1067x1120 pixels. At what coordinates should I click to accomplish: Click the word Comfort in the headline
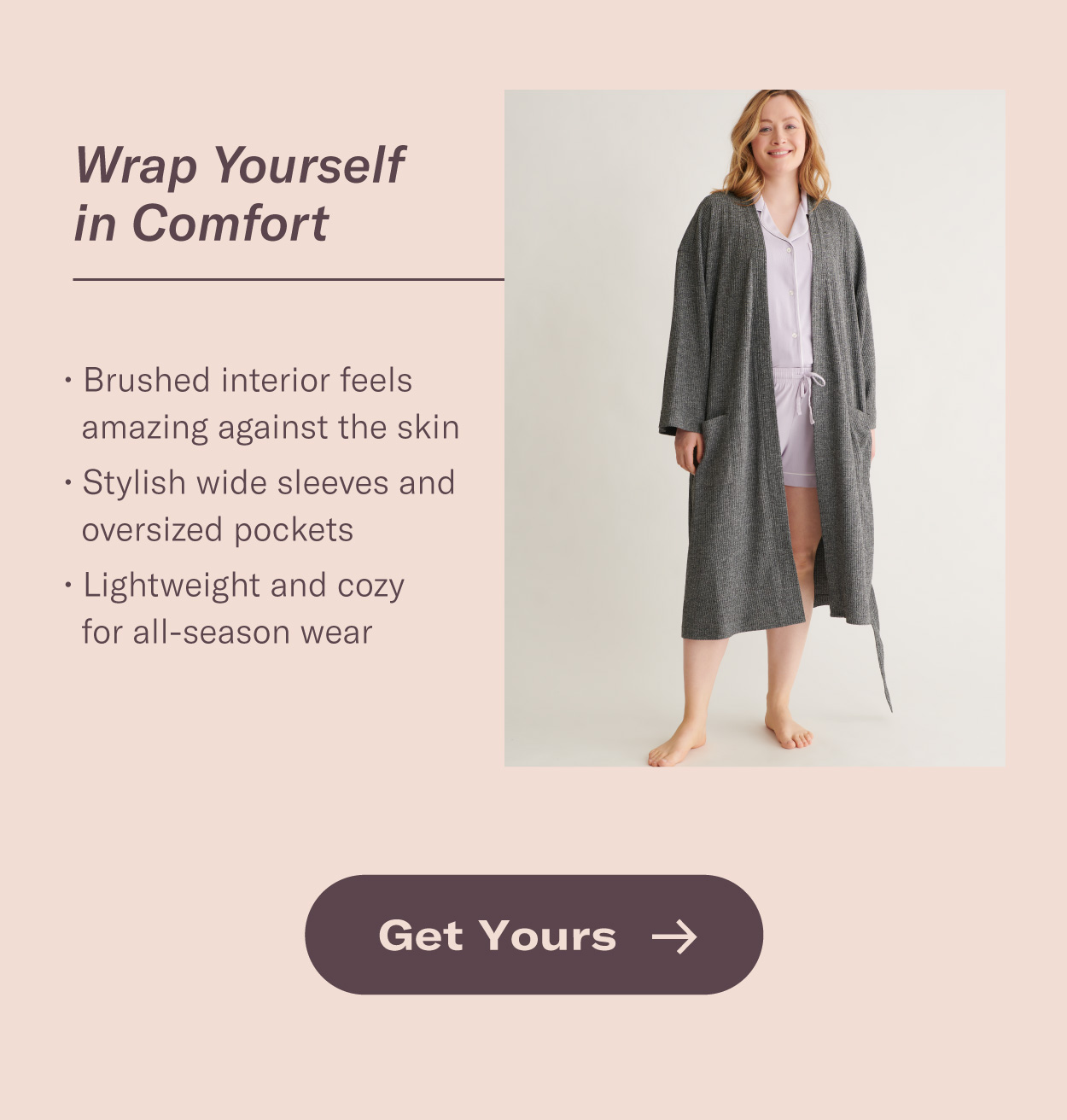[x=230, y=224]
